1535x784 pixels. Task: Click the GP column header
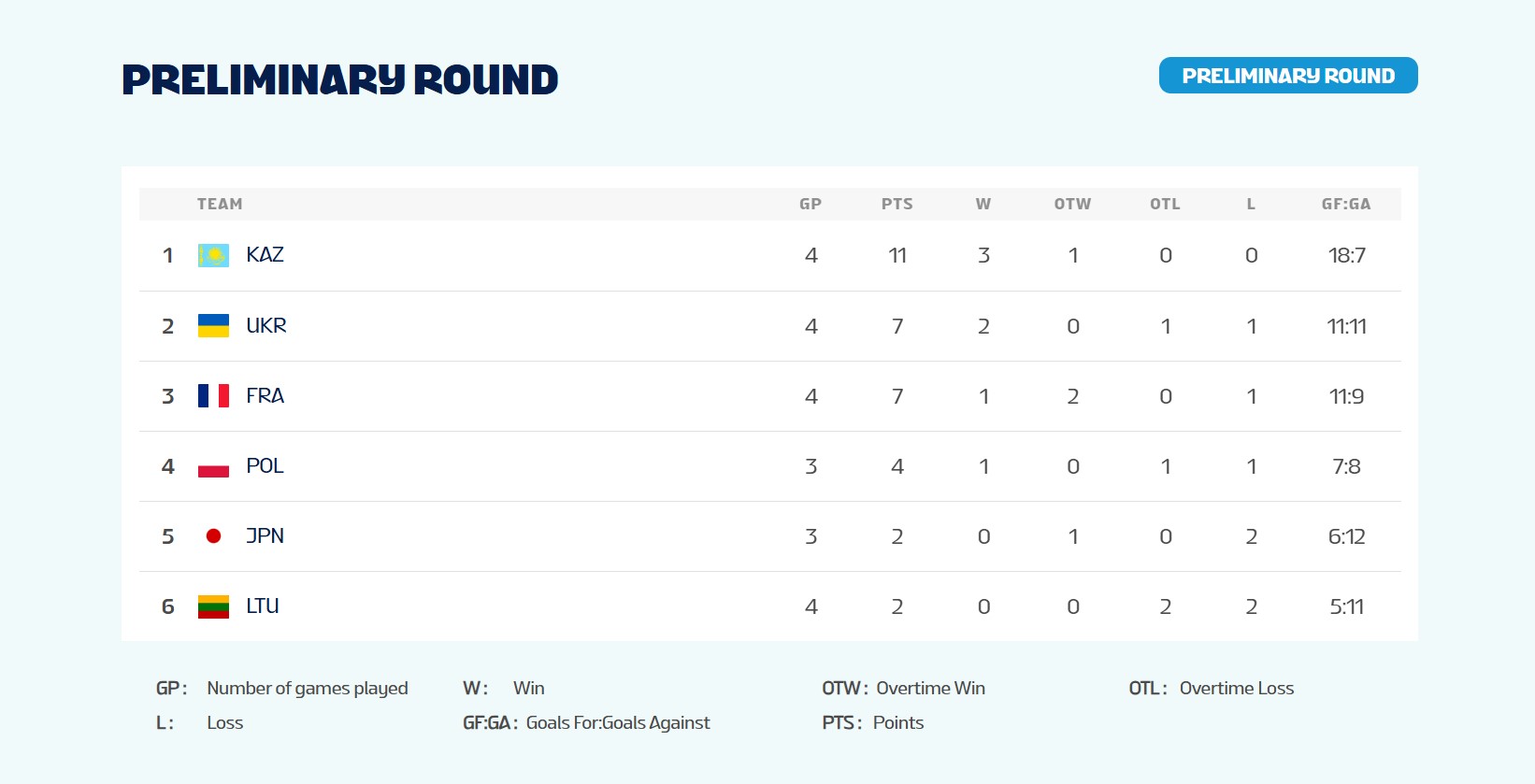coord(811,204)
